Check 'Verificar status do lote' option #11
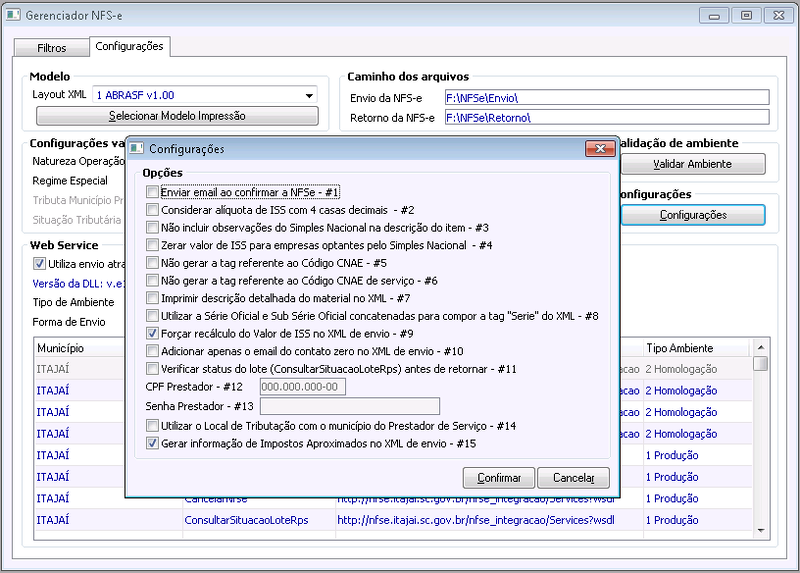Viewport: 800px width, 573px height. pos(152,368)
